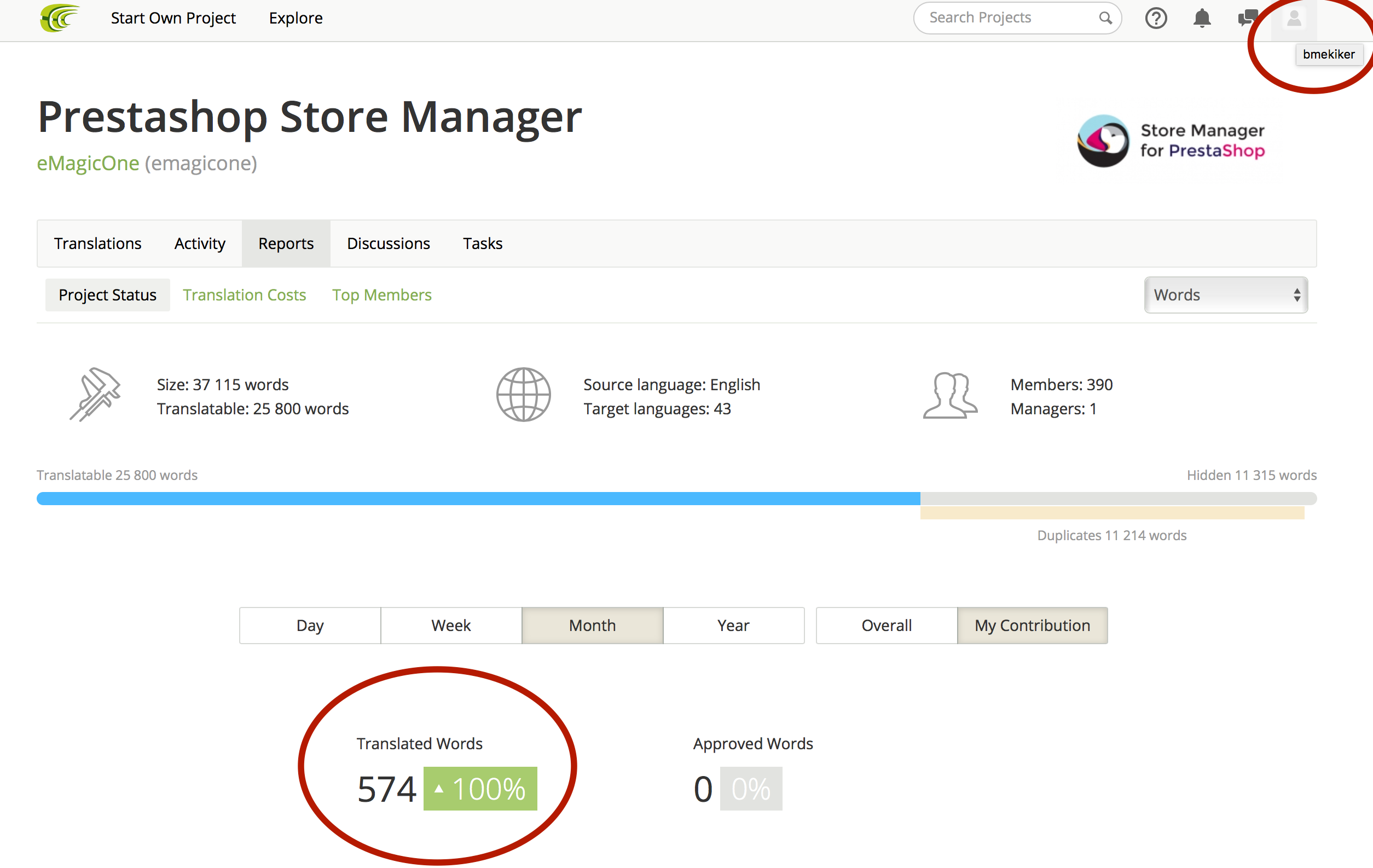Click the Duplicates 11 214 words label
The image size is (1373, 868).
(x=1111, y=535)
